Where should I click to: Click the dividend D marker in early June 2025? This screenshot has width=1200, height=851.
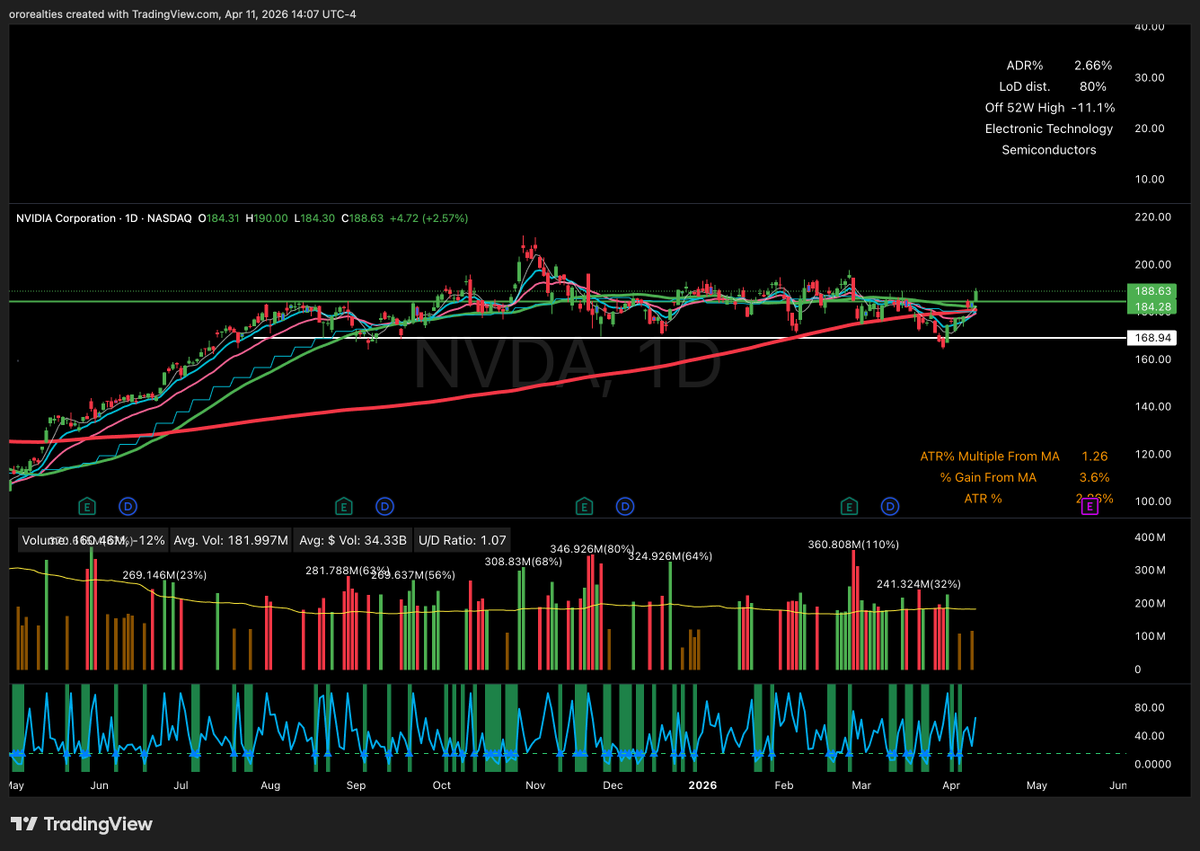pyautogui.click(x=128, y=507)
